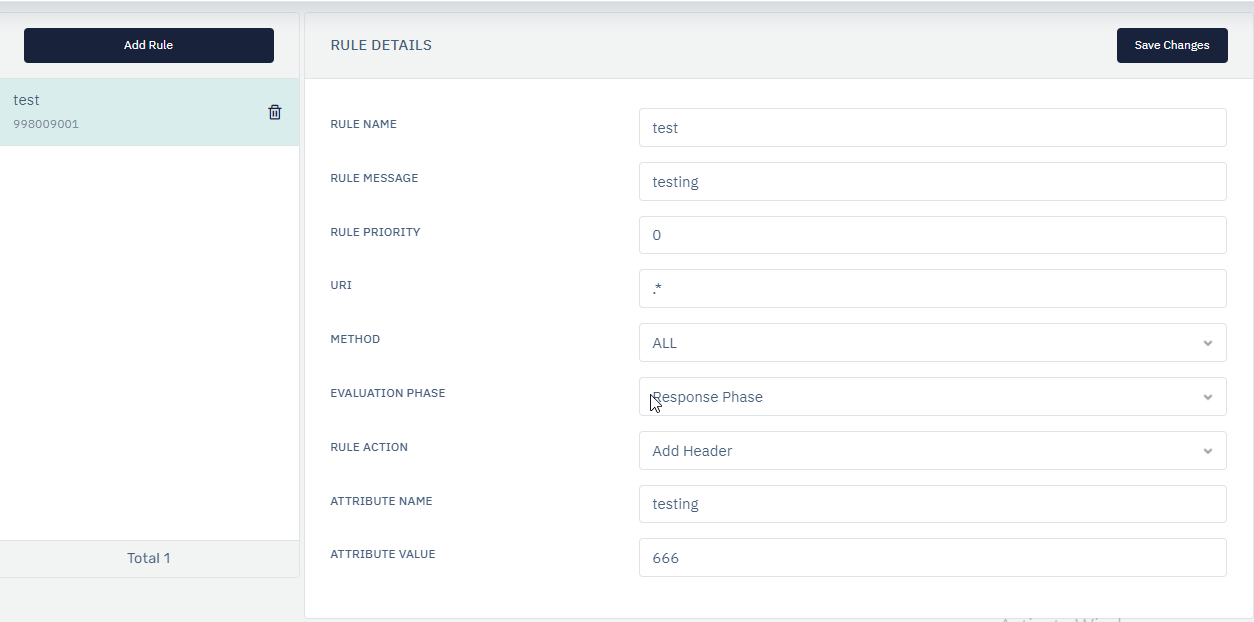The image size is (1254, 622).
Task: Click the EVALUATION PHASE label
Action: [388, 393]
